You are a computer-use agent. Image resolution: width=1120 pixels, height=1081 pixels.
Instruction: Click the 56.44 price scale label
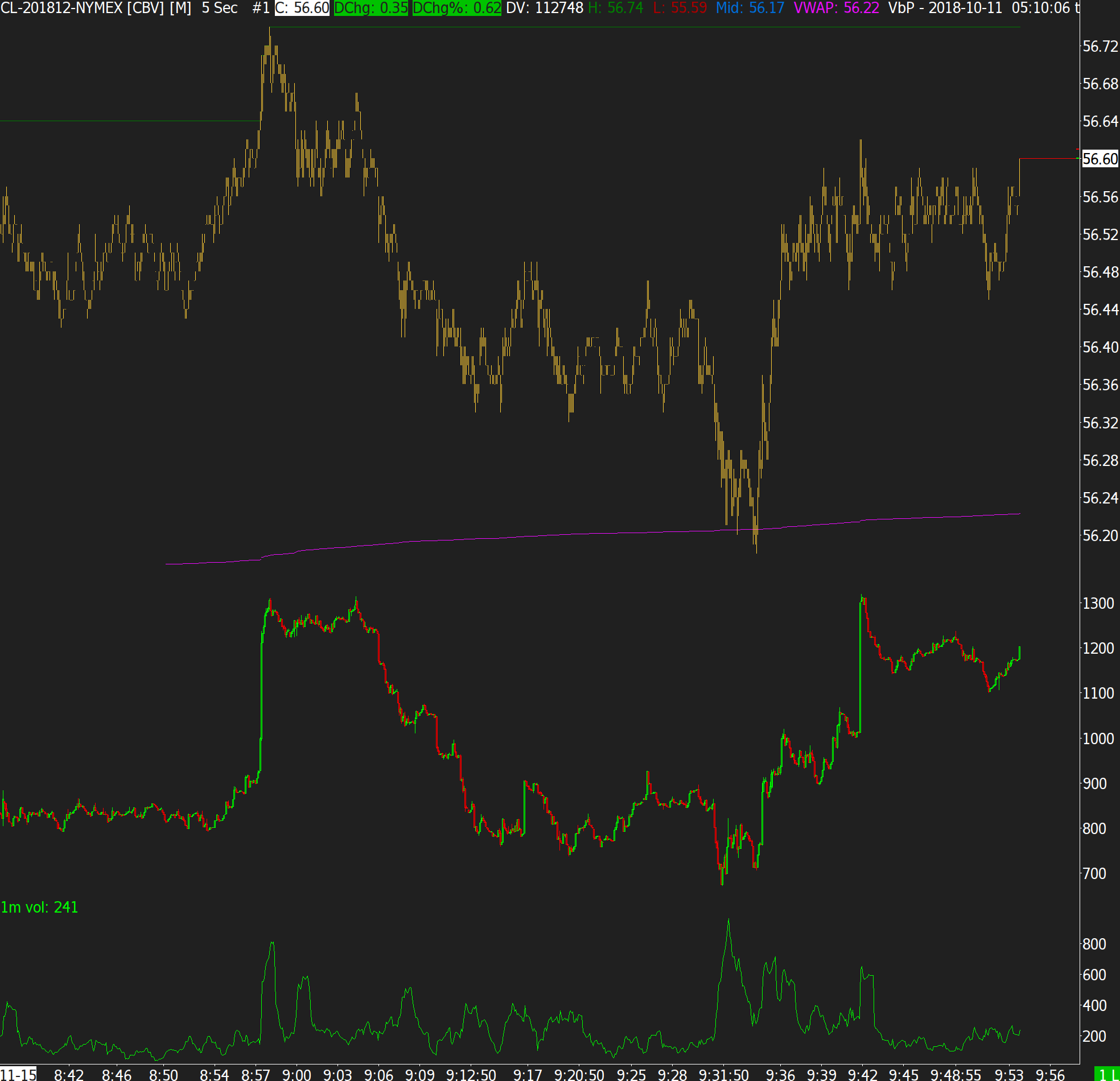click(x=1100, y=310)
